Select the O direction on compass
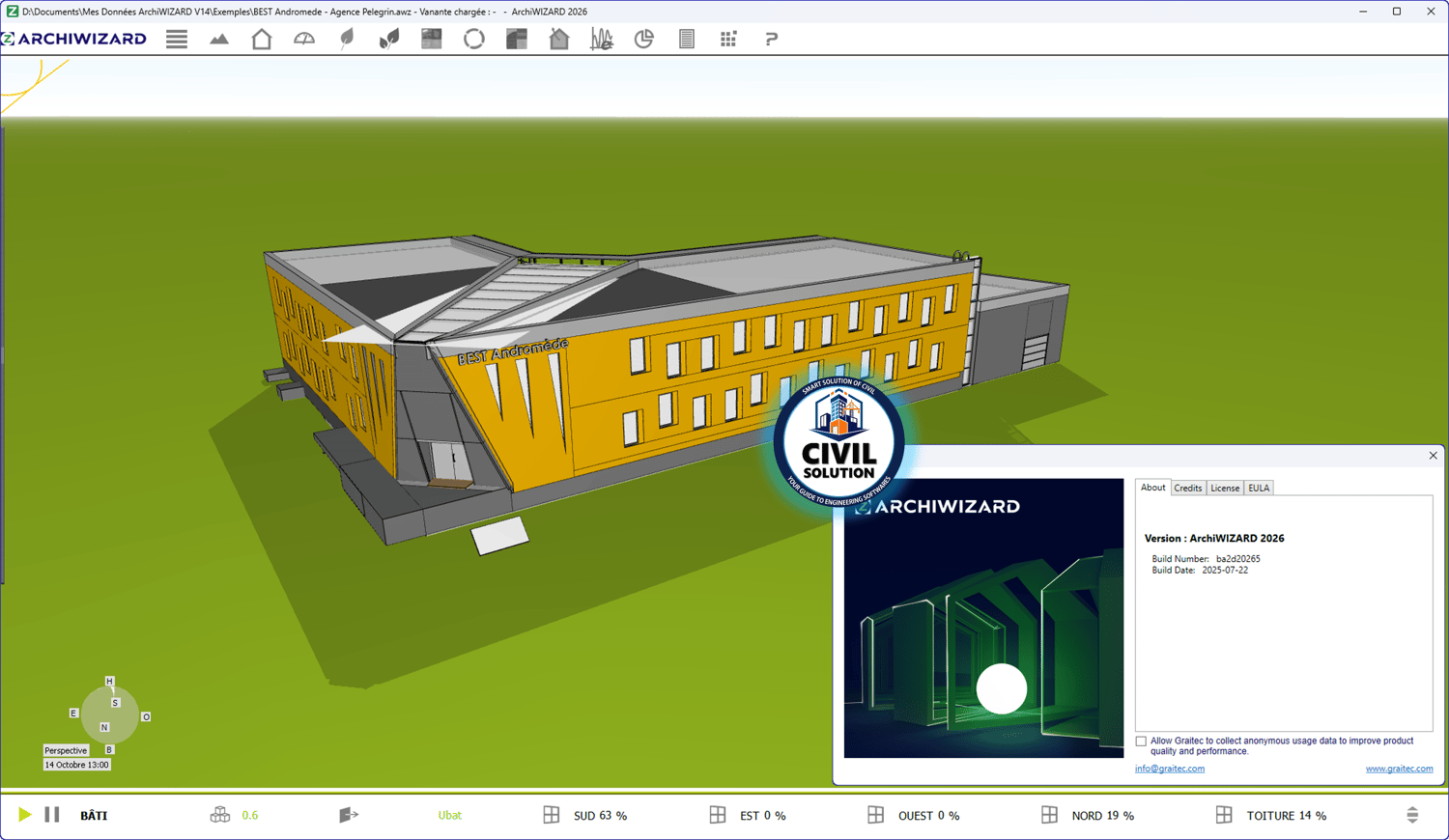 (x=146, y=717)
